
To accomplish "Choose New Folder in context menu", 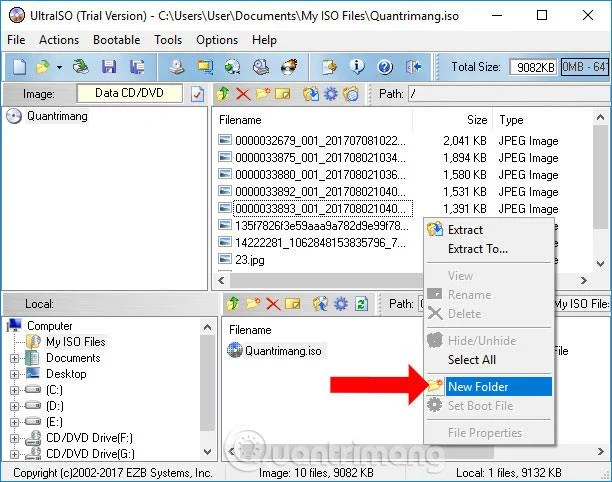I will tap(489, 386).
